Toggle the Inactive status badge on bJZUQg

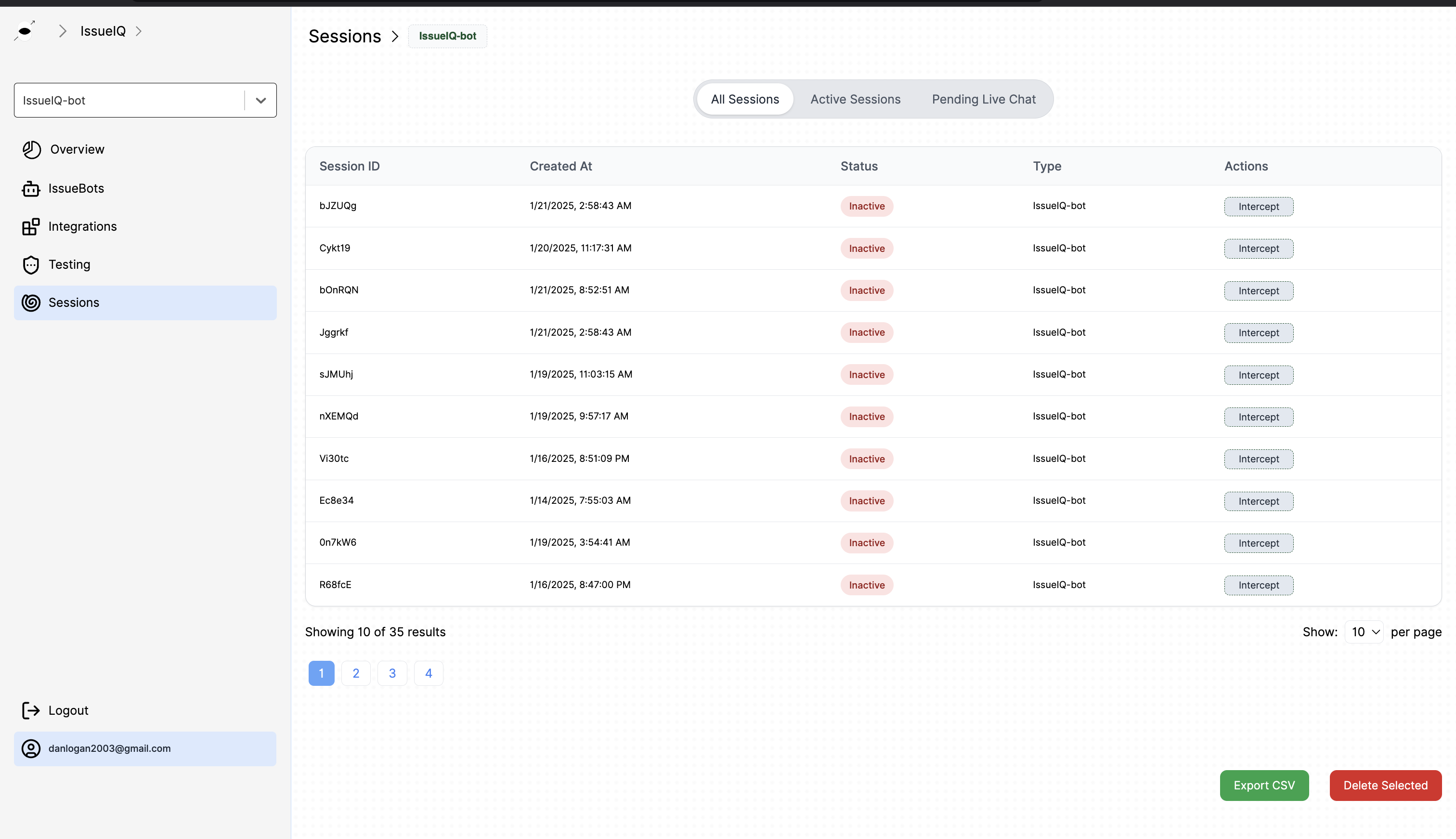pyautogui.click(x=866, y=206)
